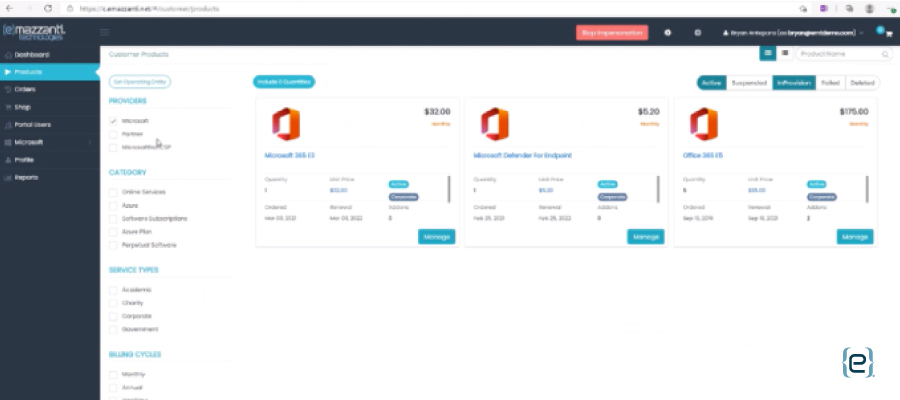
Task: Select the Deleted status tab
Action: coord(861,83)
